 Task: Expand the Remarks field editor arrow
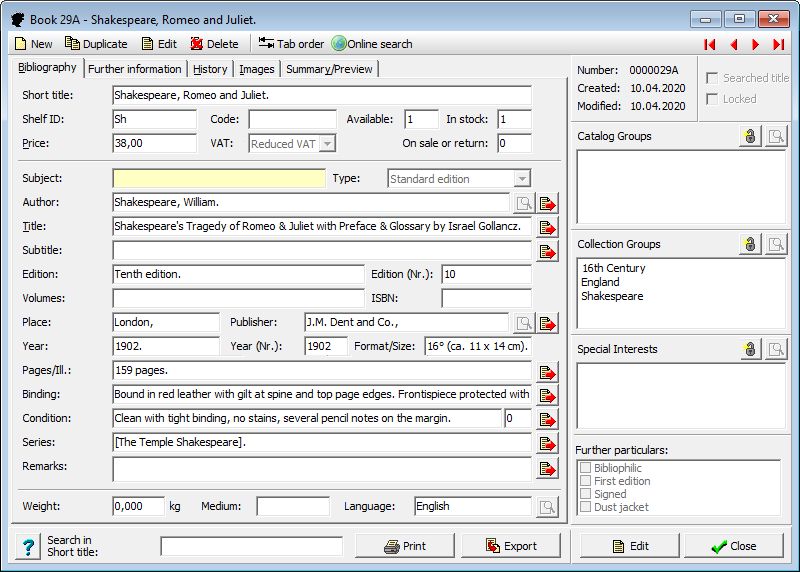pos(547,468)
